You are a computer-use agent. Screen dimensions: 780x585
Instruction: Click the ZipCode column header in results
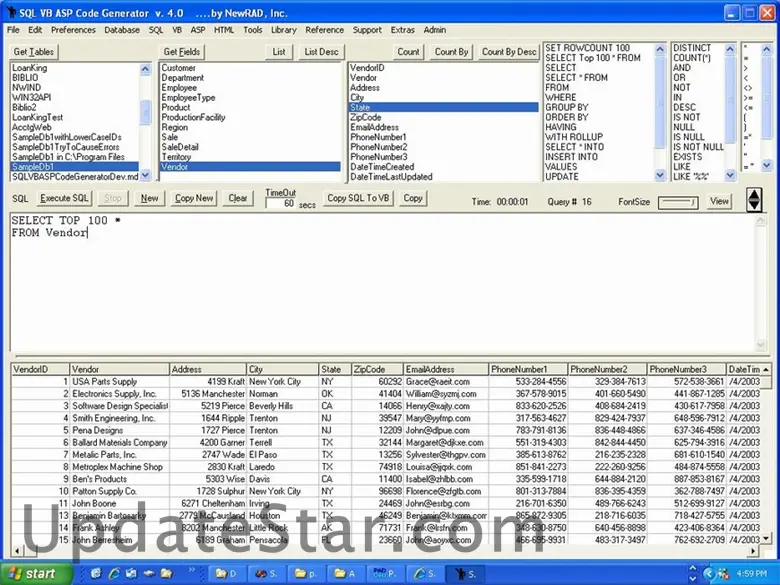[377, 369]
